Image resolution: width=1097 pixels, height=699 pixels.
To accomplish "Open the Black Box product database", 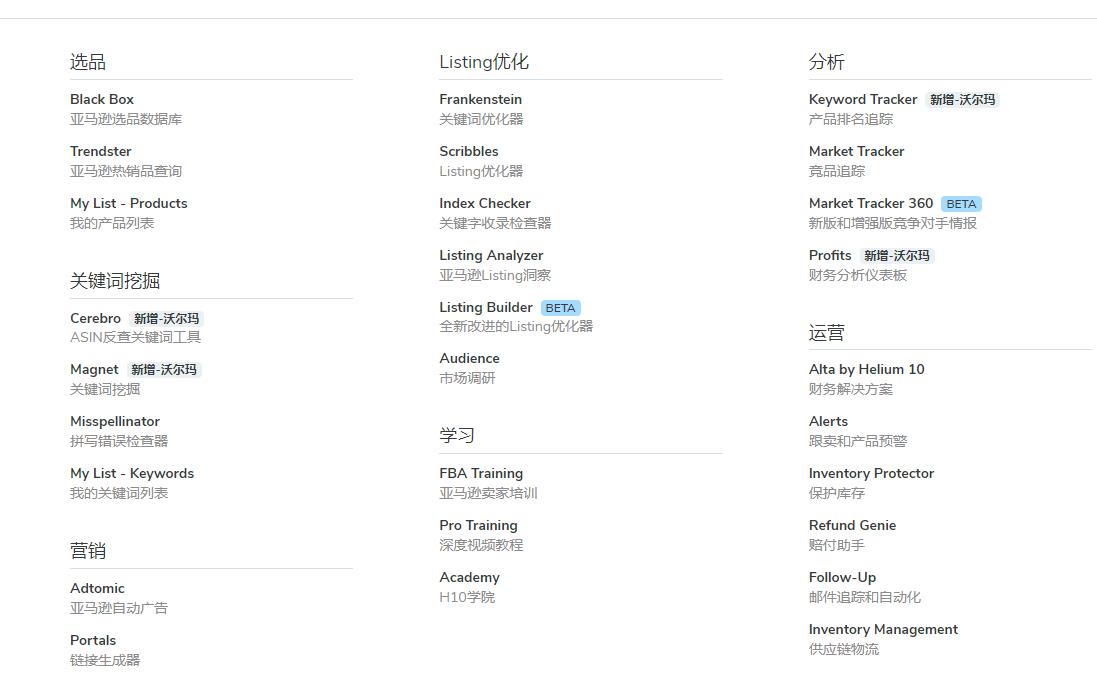I will pos(102,100).
